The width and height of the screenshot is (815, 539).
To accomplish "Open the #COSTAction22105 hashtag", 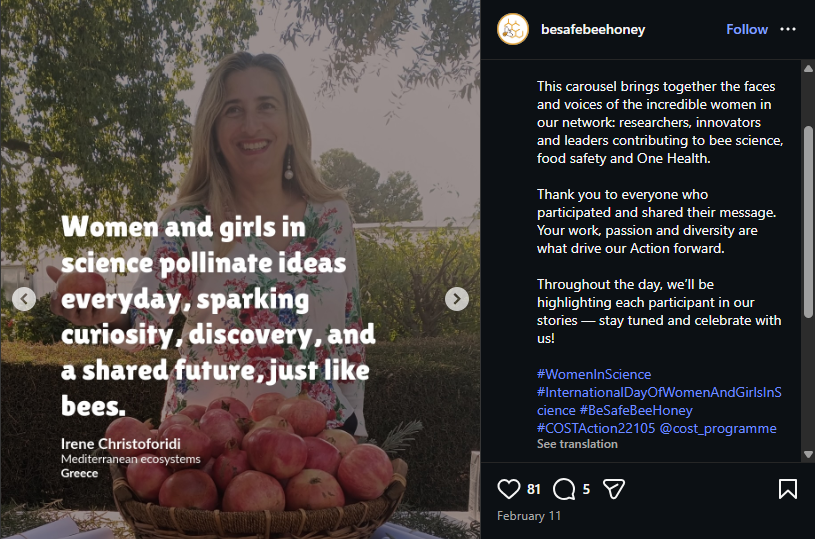I will click(595, 428).
